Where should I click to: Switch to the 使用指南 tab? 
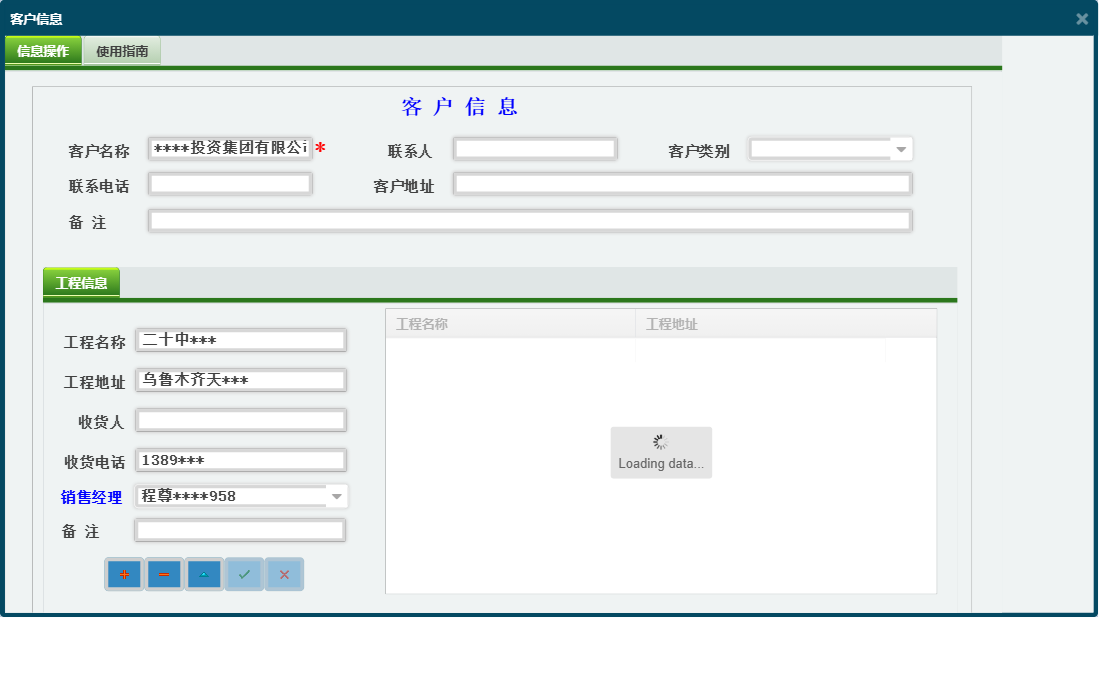pyautogui.click(x=123, y=48)
